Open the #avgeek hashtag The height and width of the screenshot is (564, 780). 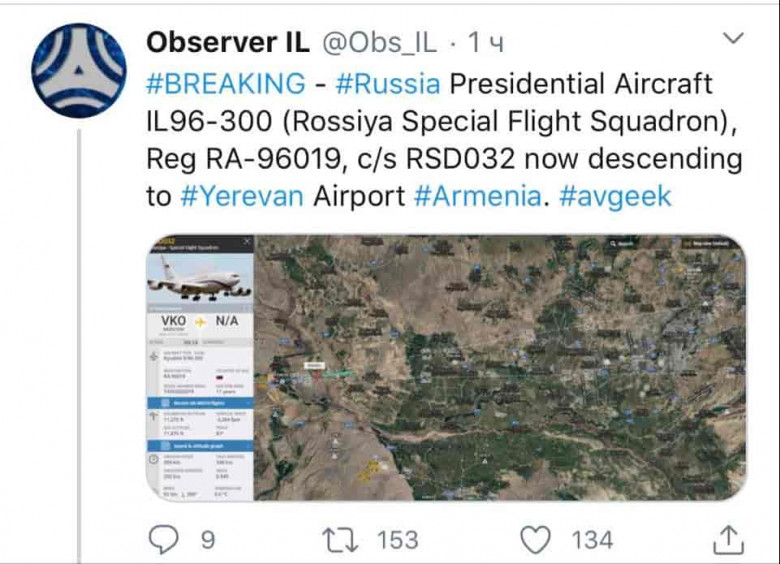pos(615,195)
